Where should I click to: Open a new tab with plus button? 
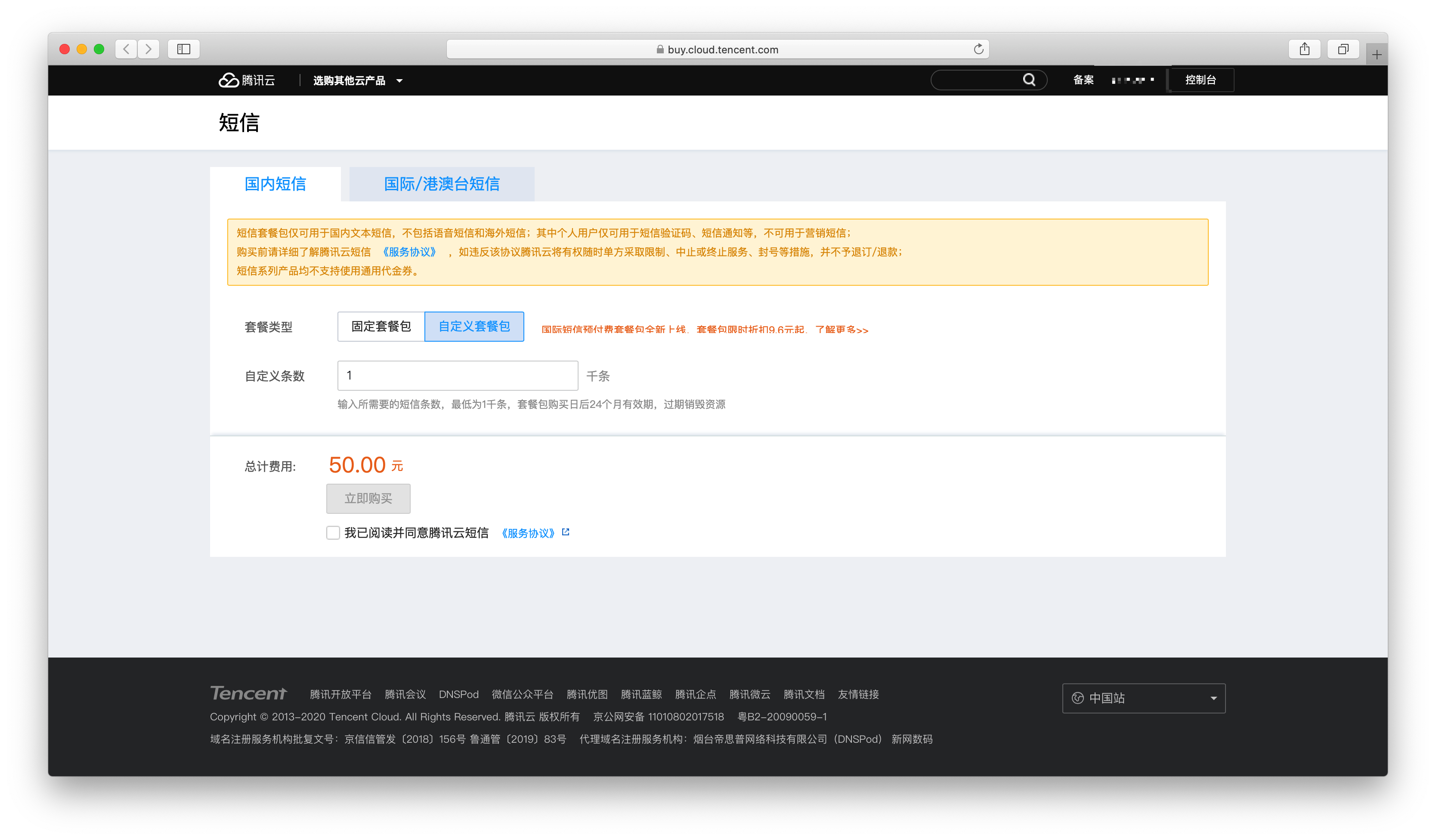coord(1377,55)
